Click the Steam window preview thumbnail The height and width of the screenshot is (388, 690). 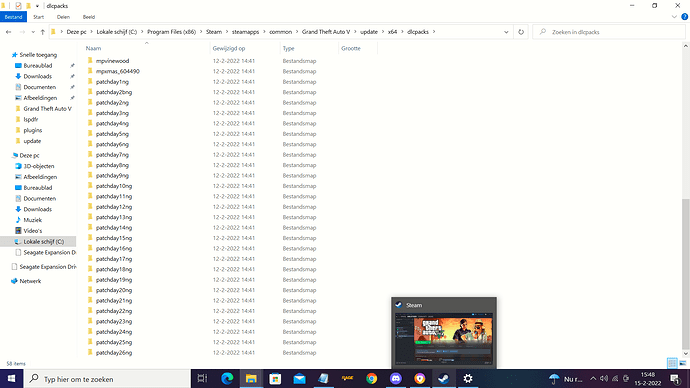tap(444, 338)
